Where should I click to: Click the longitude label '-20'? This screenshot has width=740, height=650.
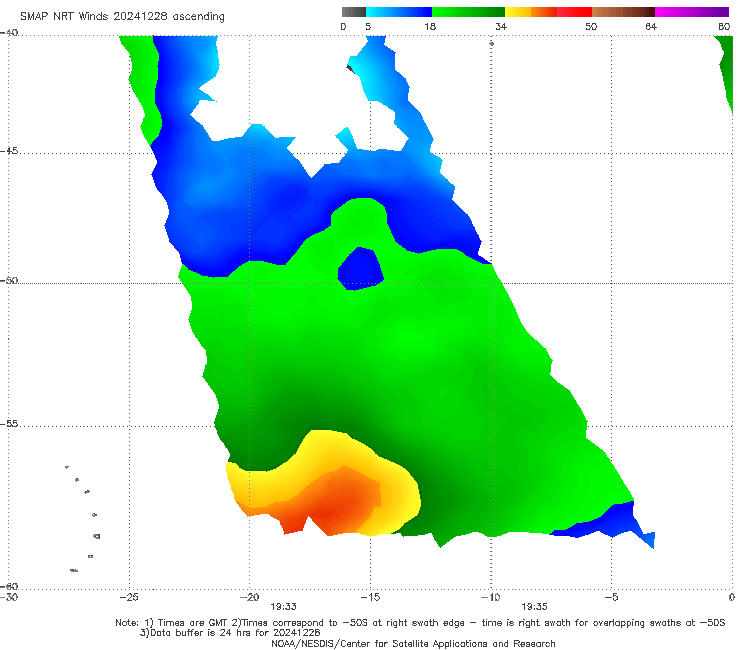coord(249,597)
